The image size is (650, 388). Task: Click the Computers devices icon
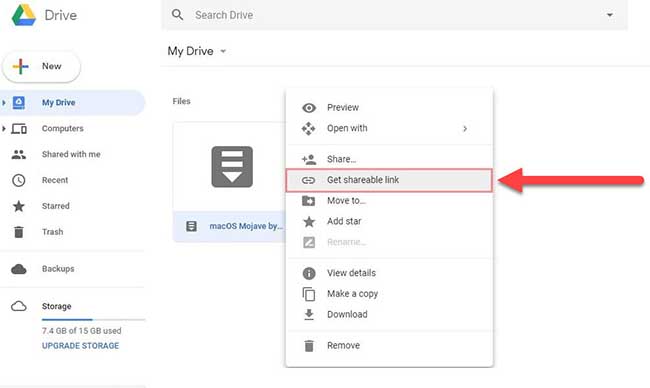tap(19, 129)
